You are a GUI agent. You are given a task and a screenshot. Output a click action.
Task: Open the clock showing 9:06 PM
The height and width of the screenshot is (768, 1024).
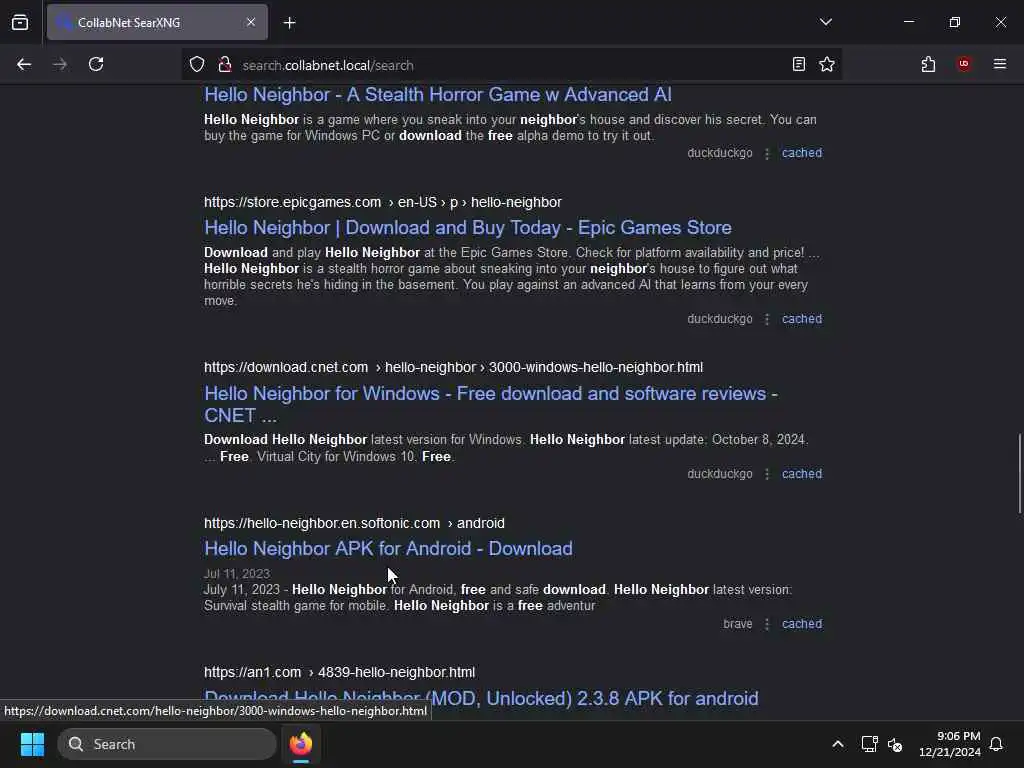coord(950,744)
